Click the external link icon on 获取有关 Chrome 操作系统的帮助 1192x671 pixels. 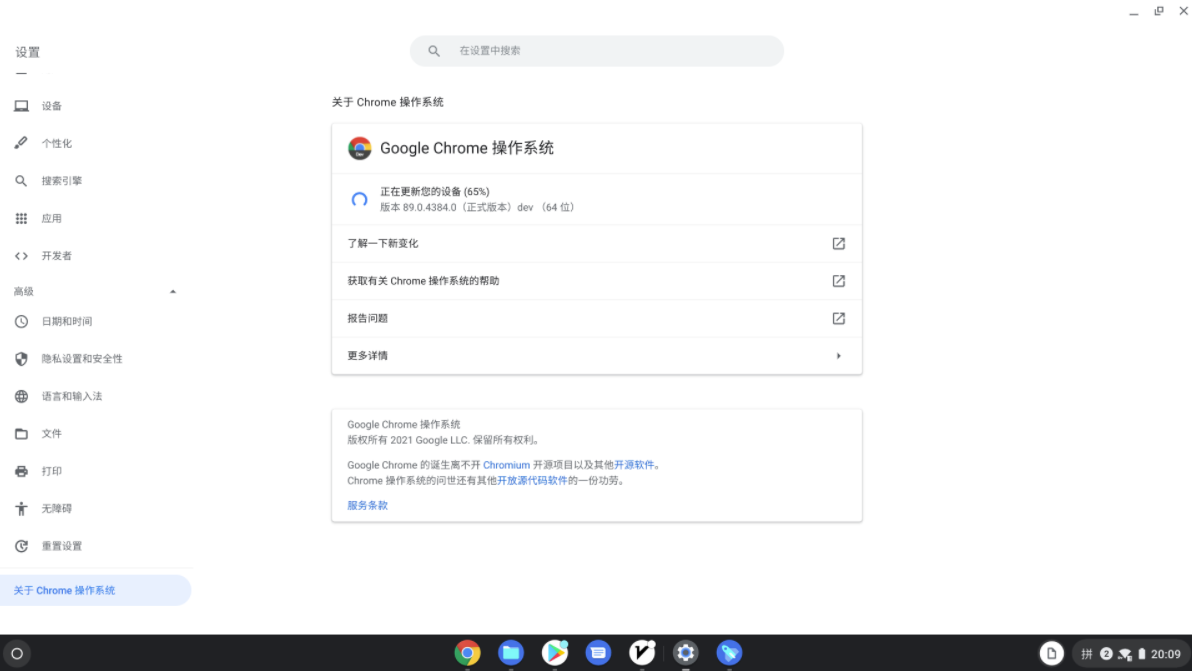839,280
